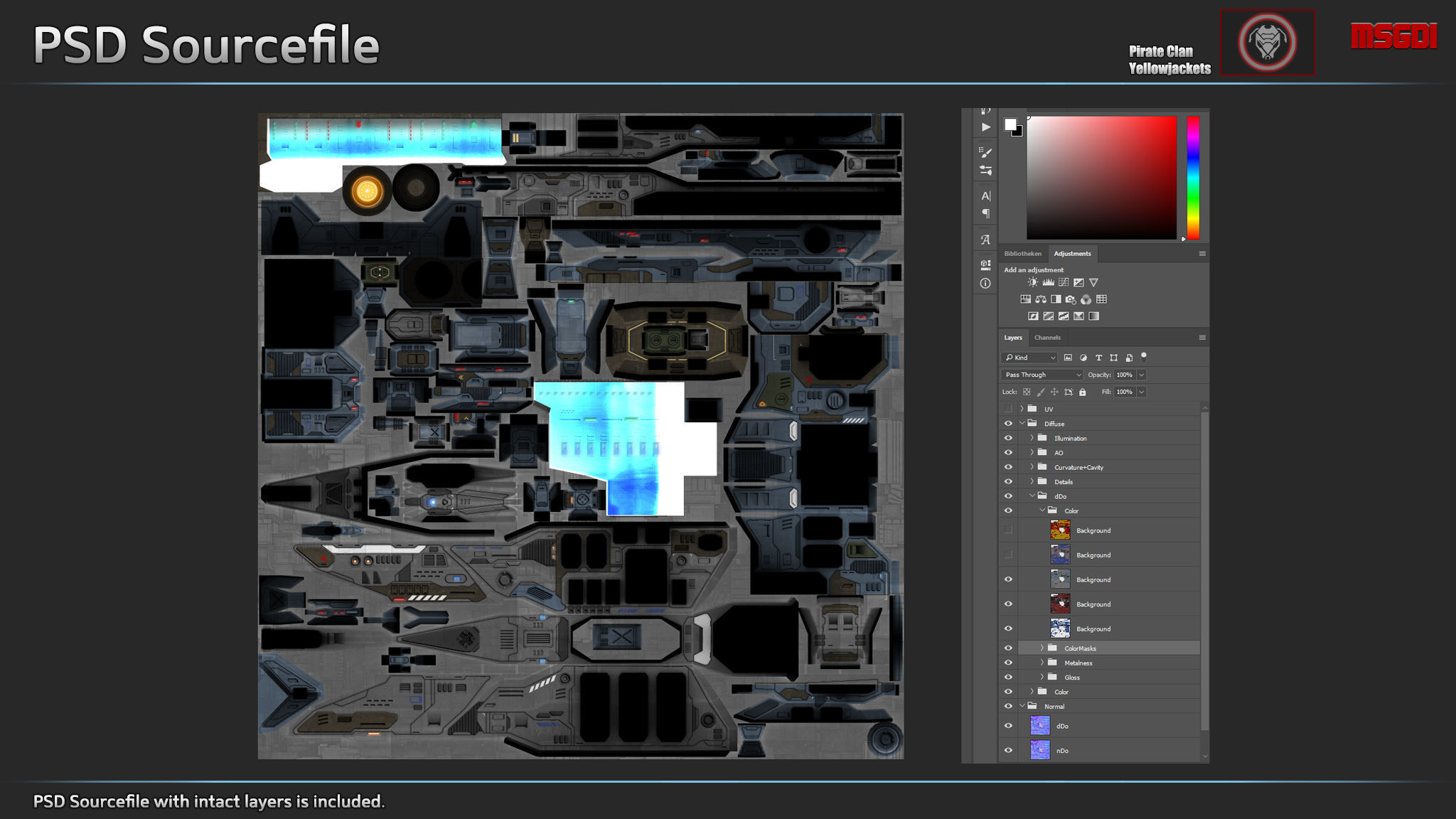This screenshot has height=819, width=1456.
Task: Add a Brightness/Contrast adjustment
Action: pyautogui.click(x=1032, y=282)
